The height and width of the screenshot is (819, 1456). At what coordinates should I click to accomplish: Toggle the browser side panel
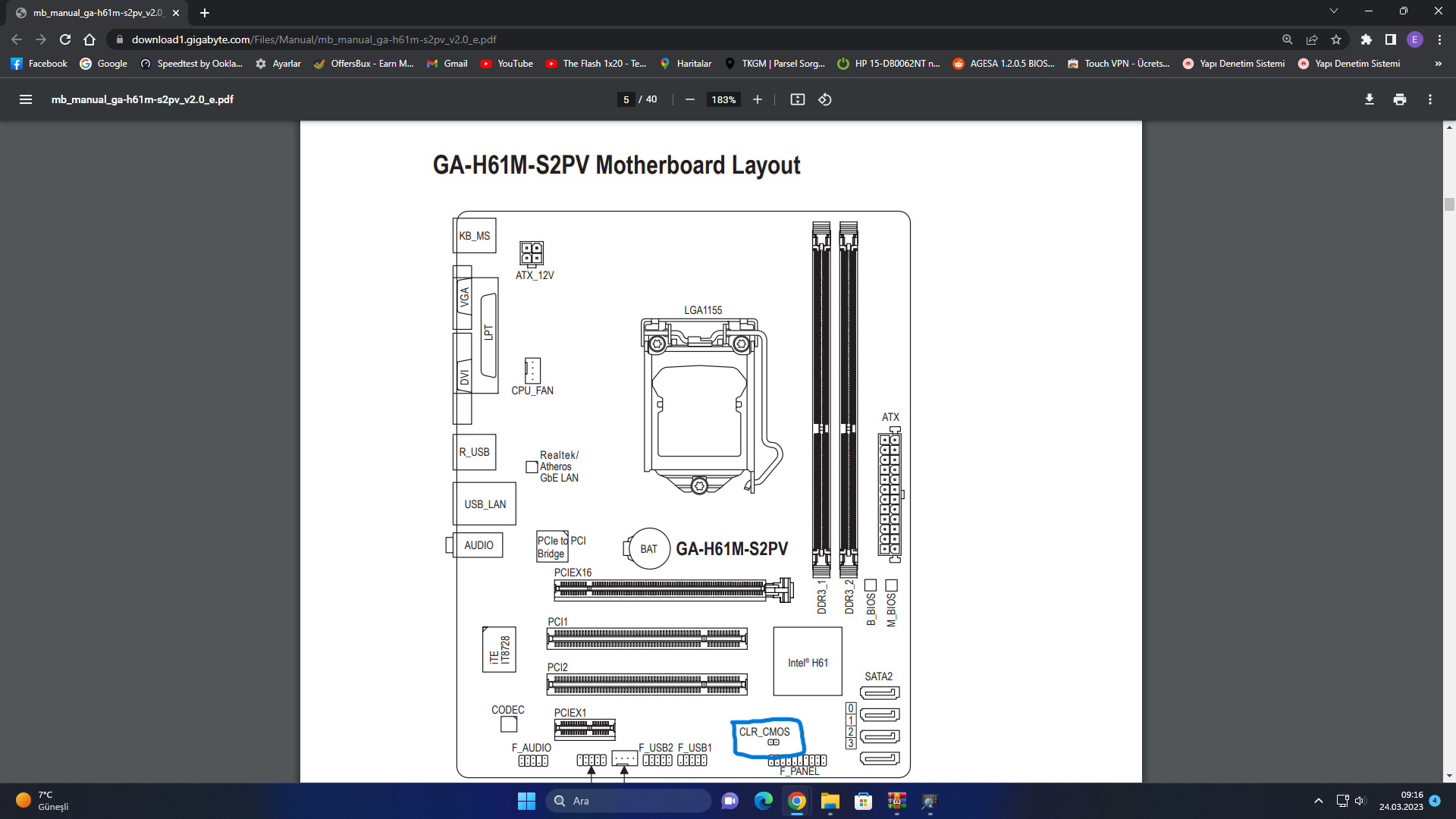1391,39
